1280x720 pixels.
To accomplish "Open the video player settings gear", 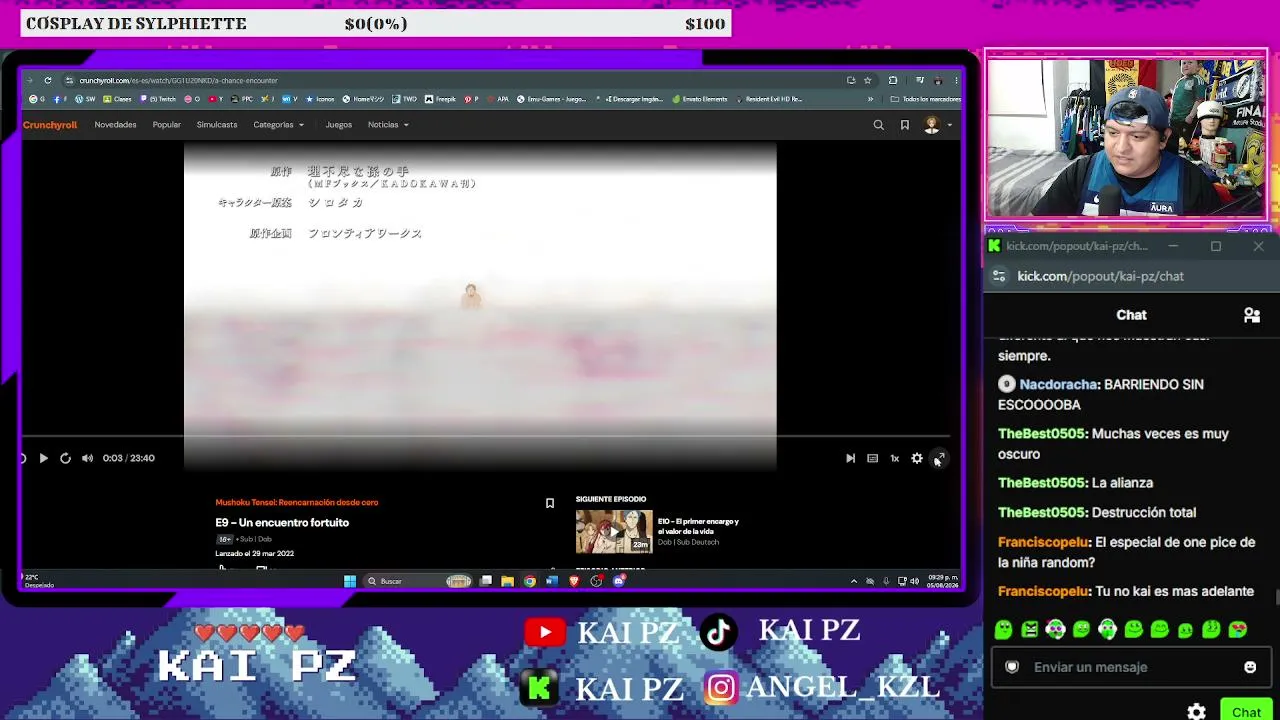I will (x=916, y=458).
